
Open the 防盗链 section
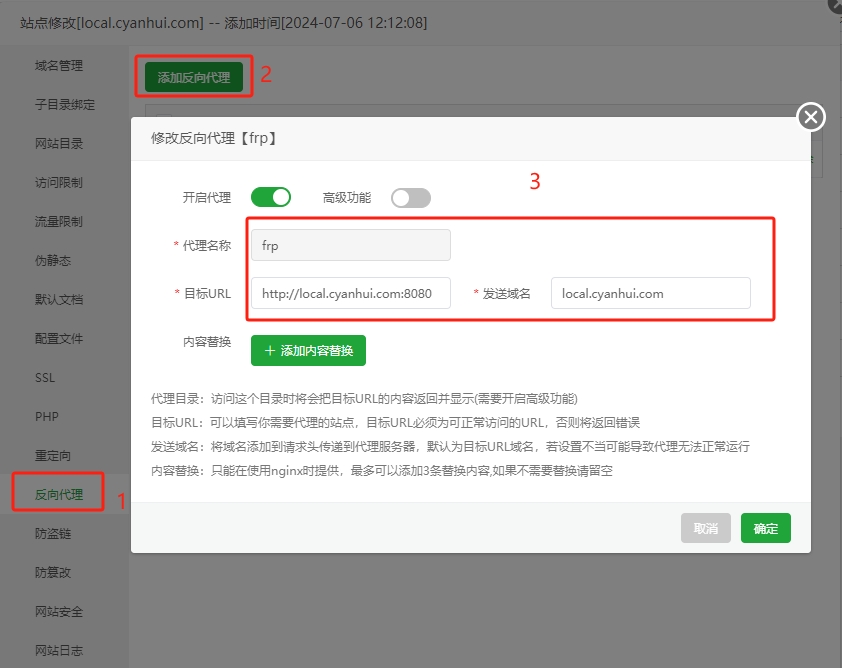53,534
